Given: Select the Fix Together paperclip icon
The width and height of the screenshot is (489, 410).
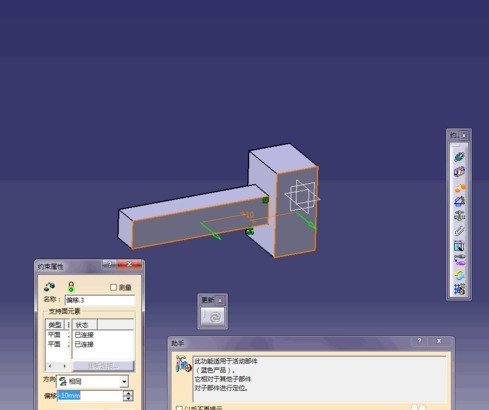Looking at the screenshot, I should click(459, 231).
